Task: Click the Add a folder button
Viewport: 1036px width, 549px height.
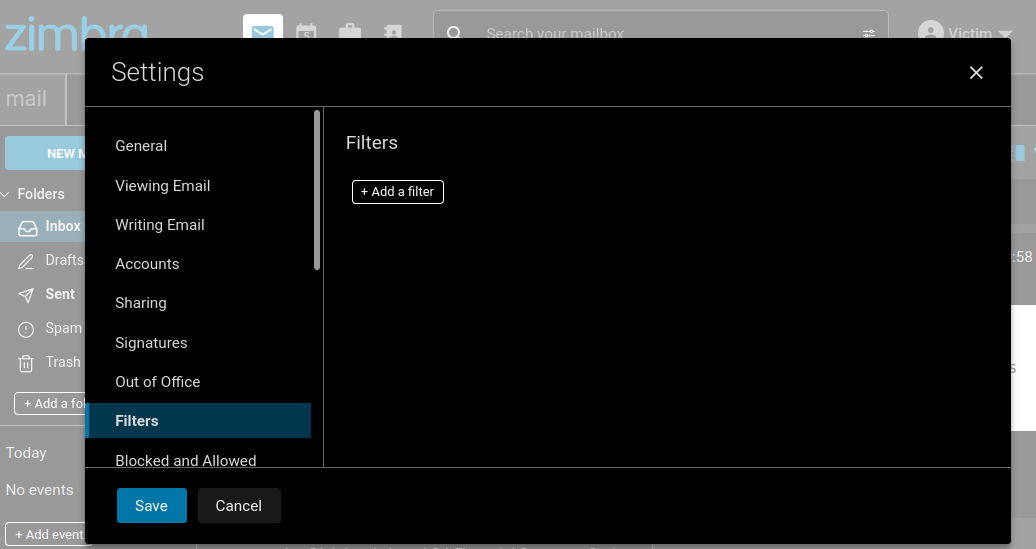Action: click(x=50, y=403)
